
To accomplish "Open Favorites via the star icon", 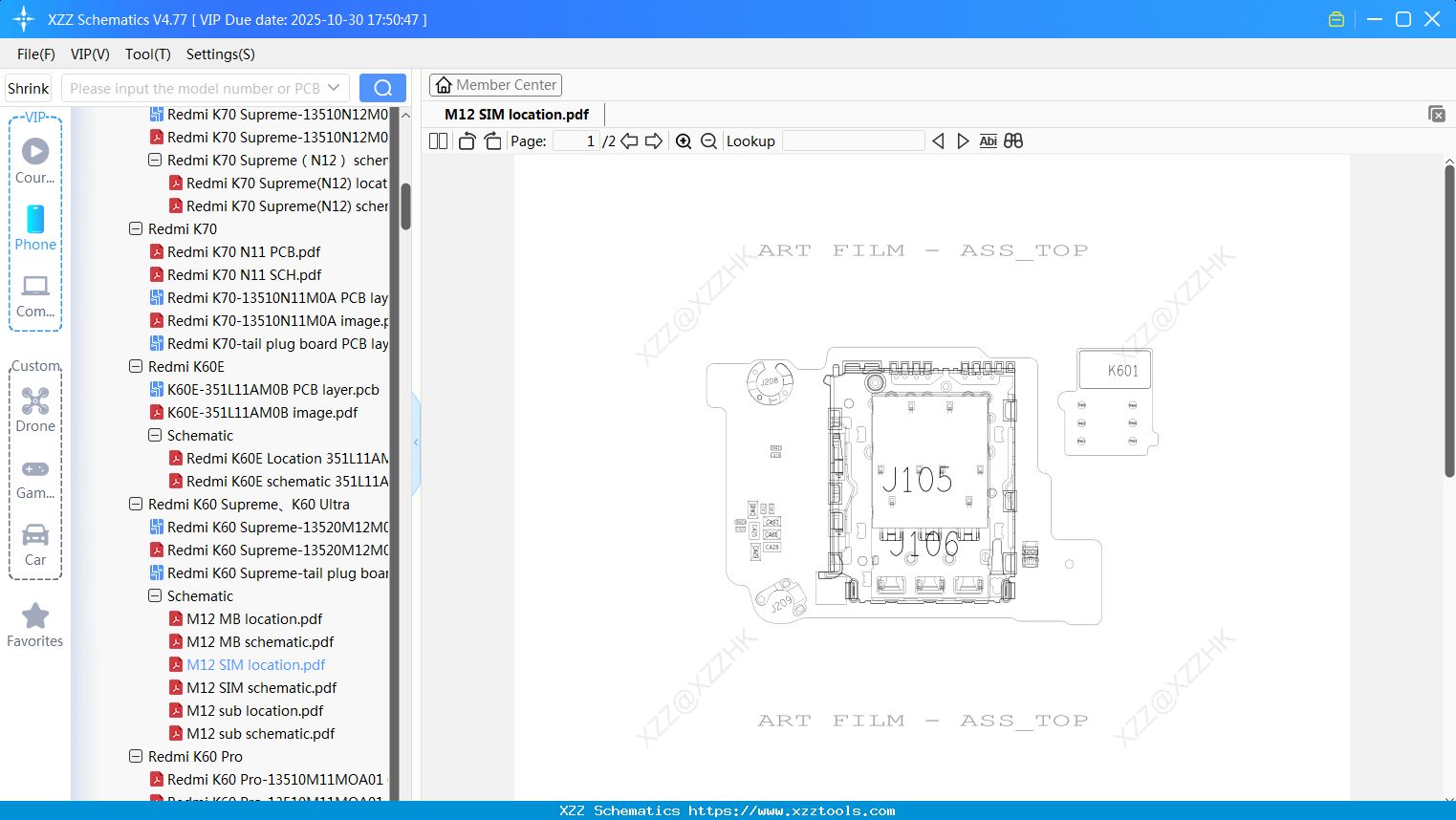I will pyautogui.click(x=34, y=615).
